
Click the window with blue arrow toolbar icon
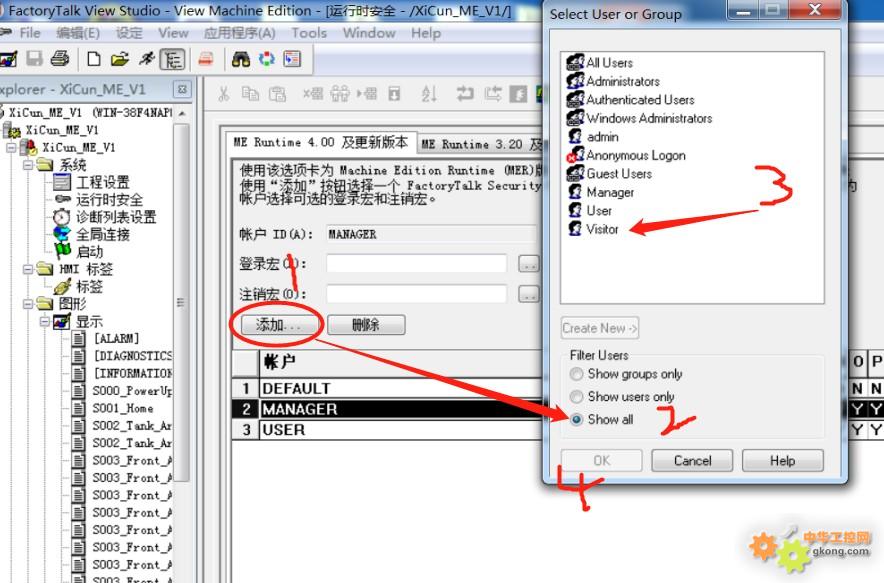pos(292,59)
